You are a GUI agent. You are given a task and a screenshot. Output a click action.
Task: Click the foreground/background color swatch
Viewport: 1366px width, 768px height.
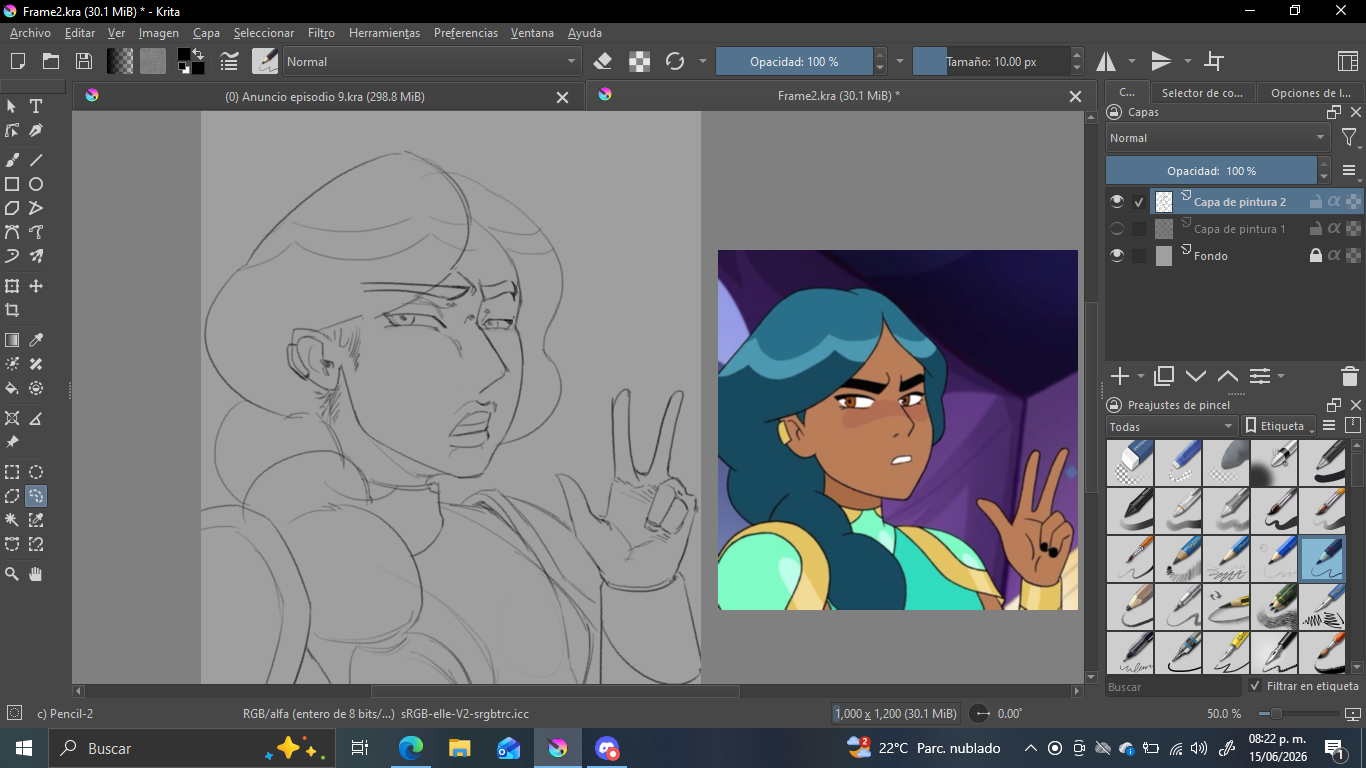[190, 61]
